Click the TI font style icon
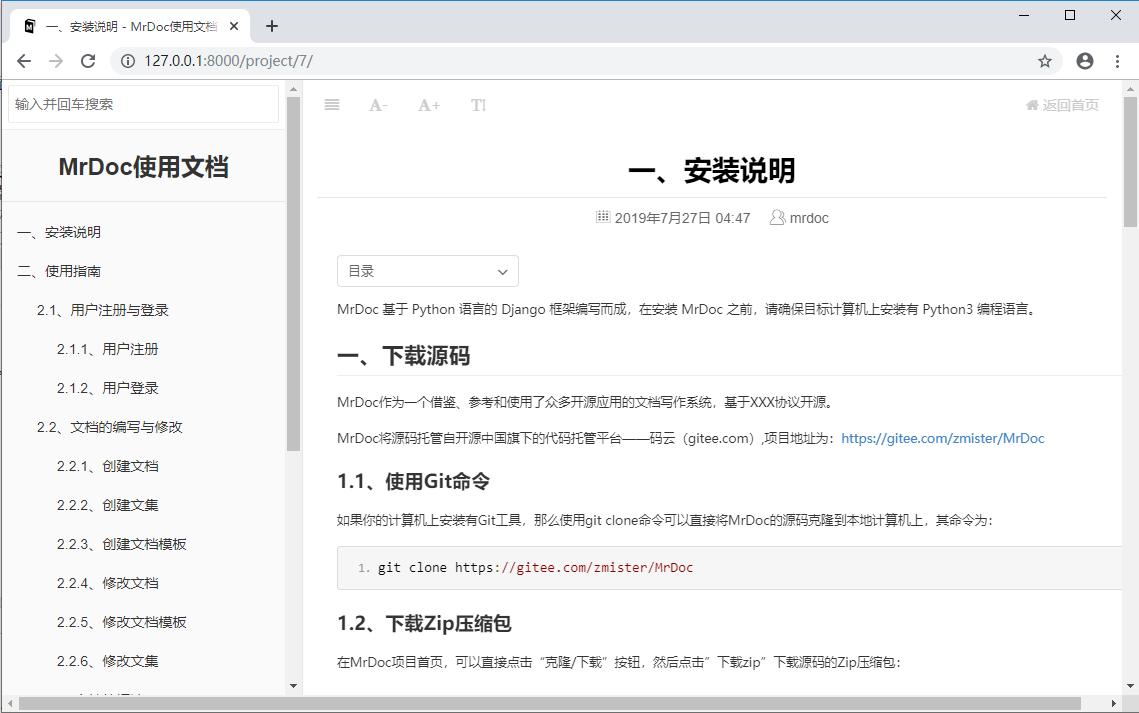Screen dimensions: 1139x713 (x=478, y=105)
